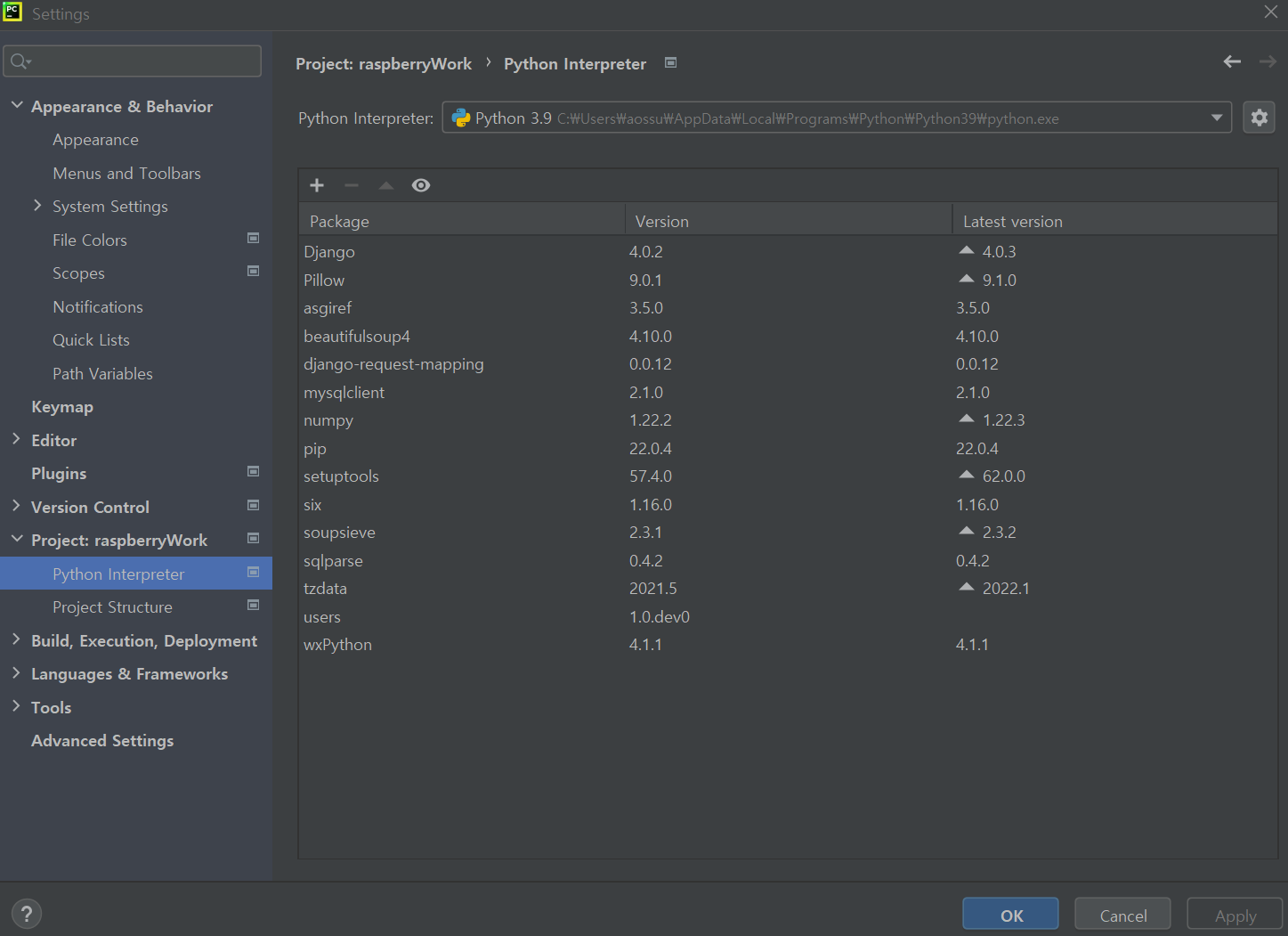Click the project icon next to File Colors
The height and width of the screenshot is (936, 1288).
[x=254, y=238]
